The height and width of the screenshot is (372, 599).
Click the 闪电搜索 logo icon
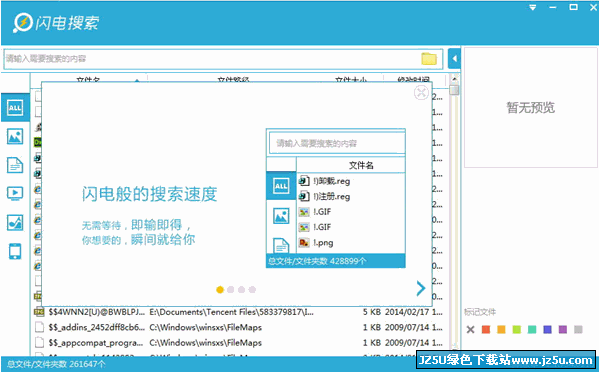23,22
